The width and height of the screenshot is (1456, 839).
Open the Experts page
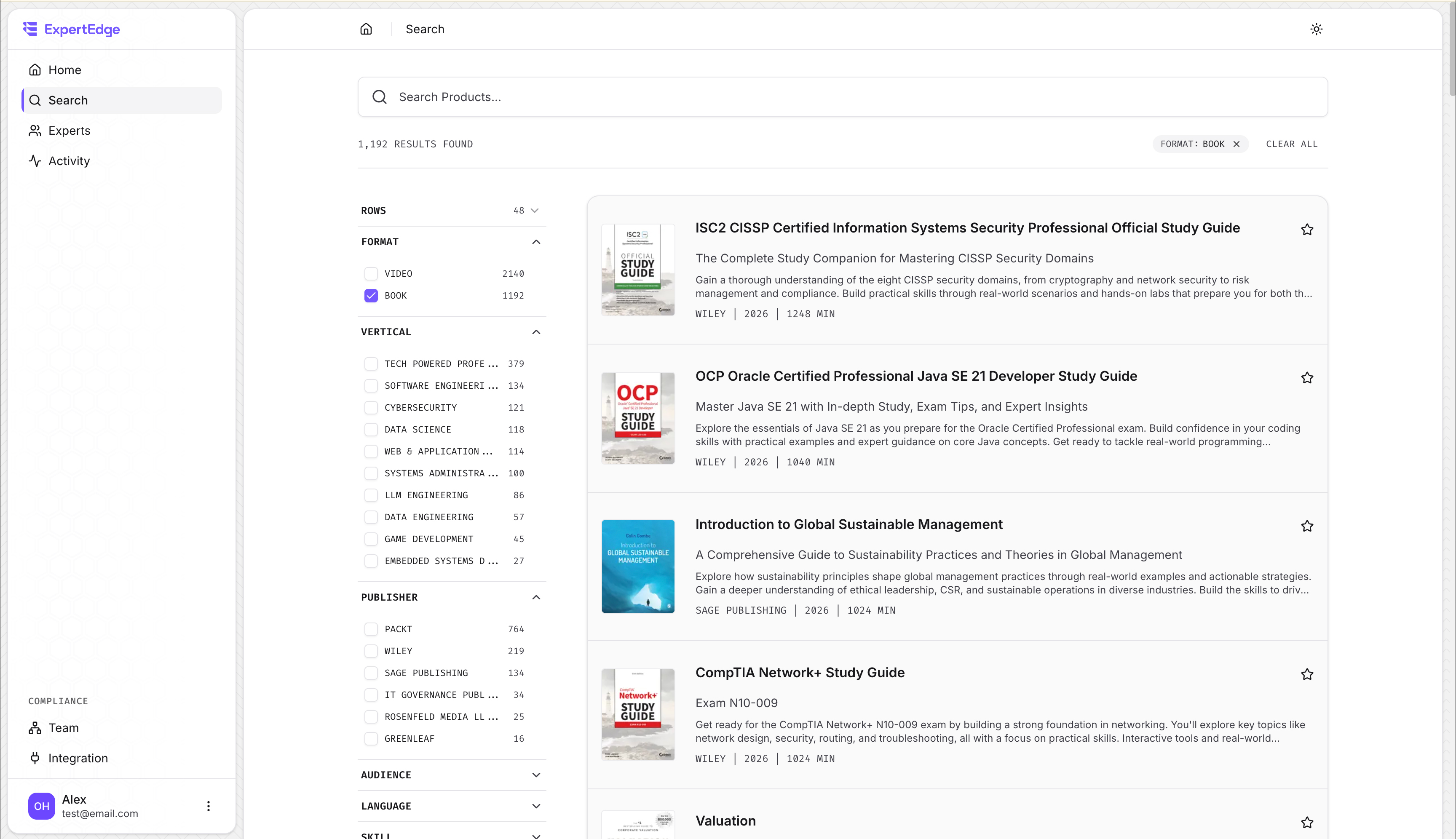[x=122, y=131]
